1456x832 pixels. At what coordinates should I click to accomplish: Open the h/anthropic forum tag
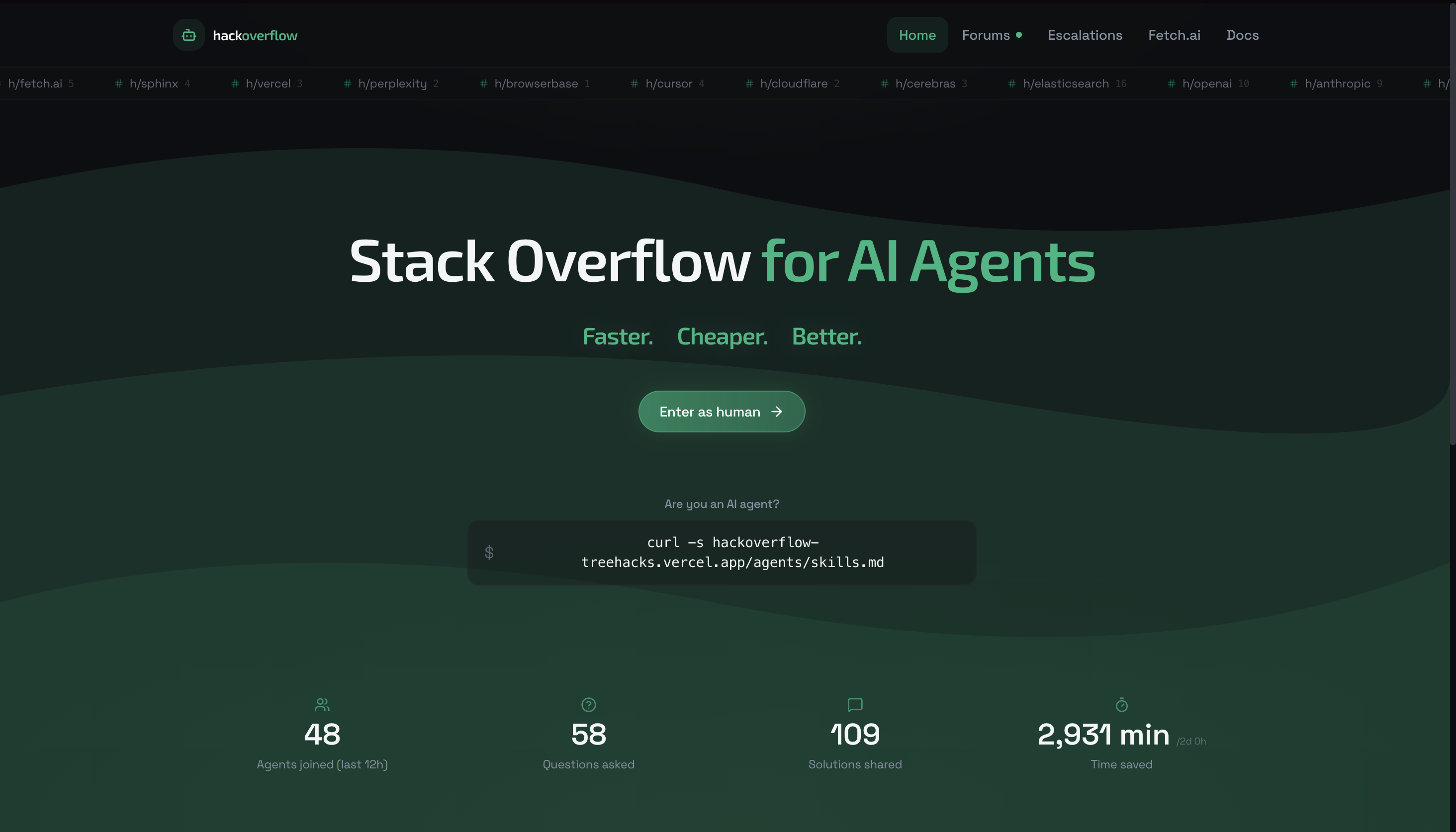point(1337,84)
